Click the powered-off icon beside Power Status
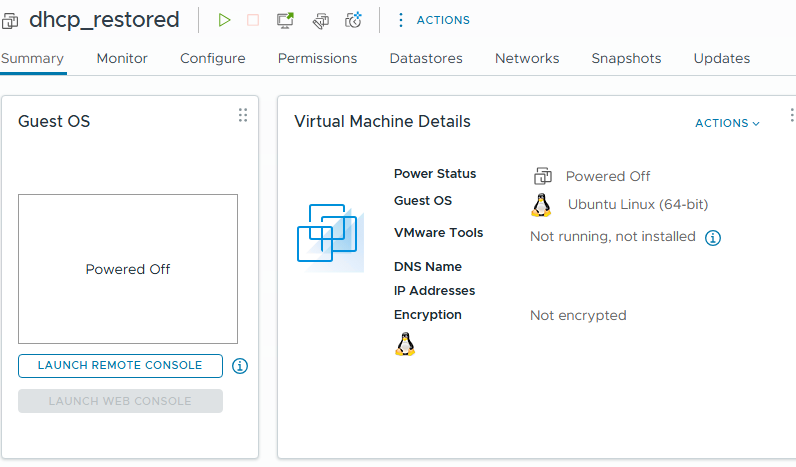 click(543, 176)
